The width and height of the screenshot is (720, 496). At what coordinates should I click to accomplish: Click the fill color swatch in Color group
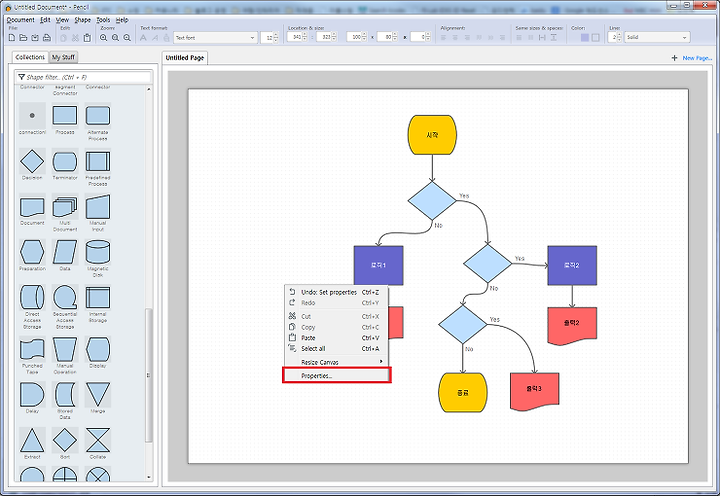click(585, 38)
